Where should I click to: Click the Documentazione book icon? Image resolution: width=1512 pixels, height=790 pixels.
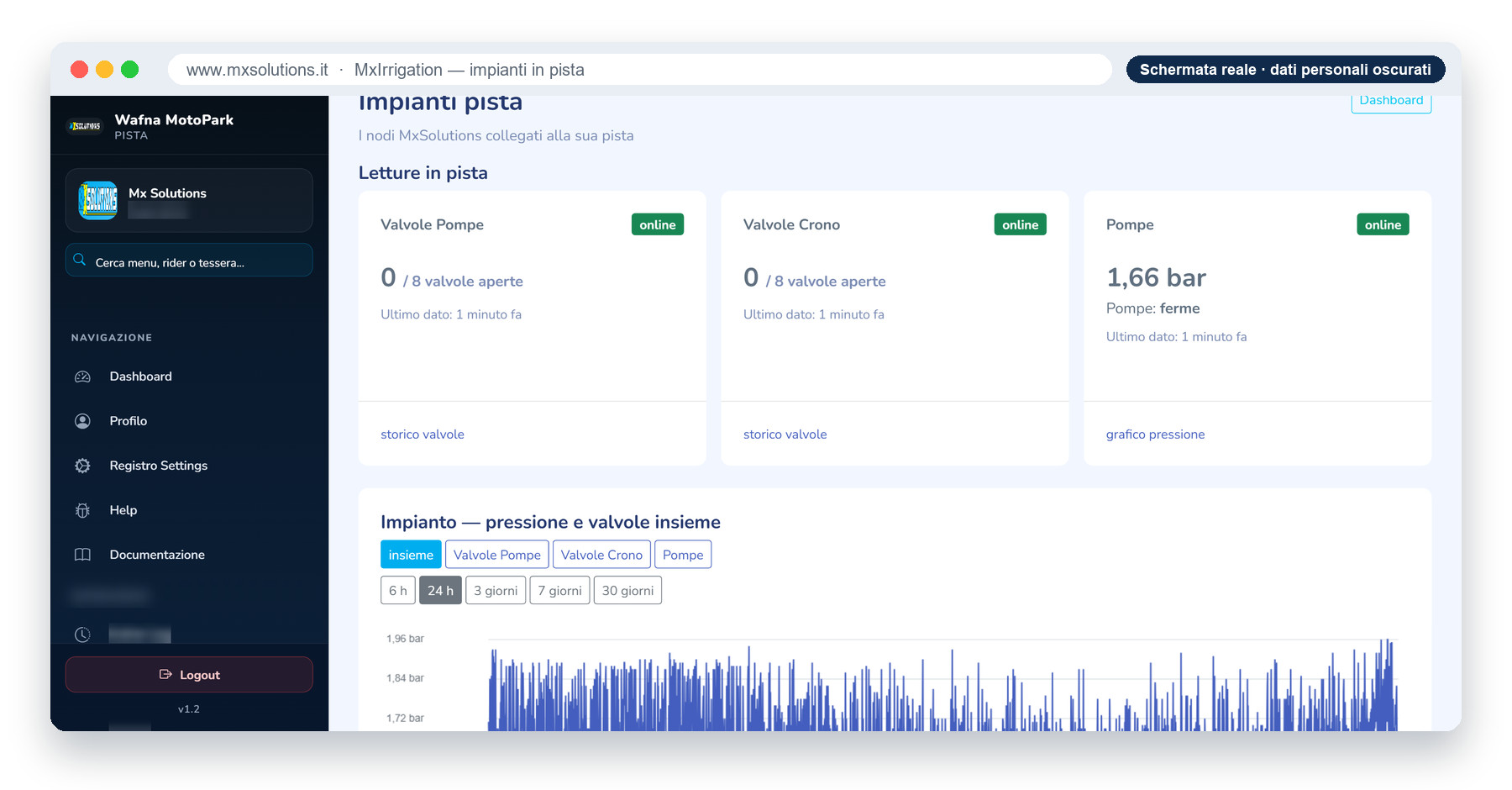[x=82, y=555]
